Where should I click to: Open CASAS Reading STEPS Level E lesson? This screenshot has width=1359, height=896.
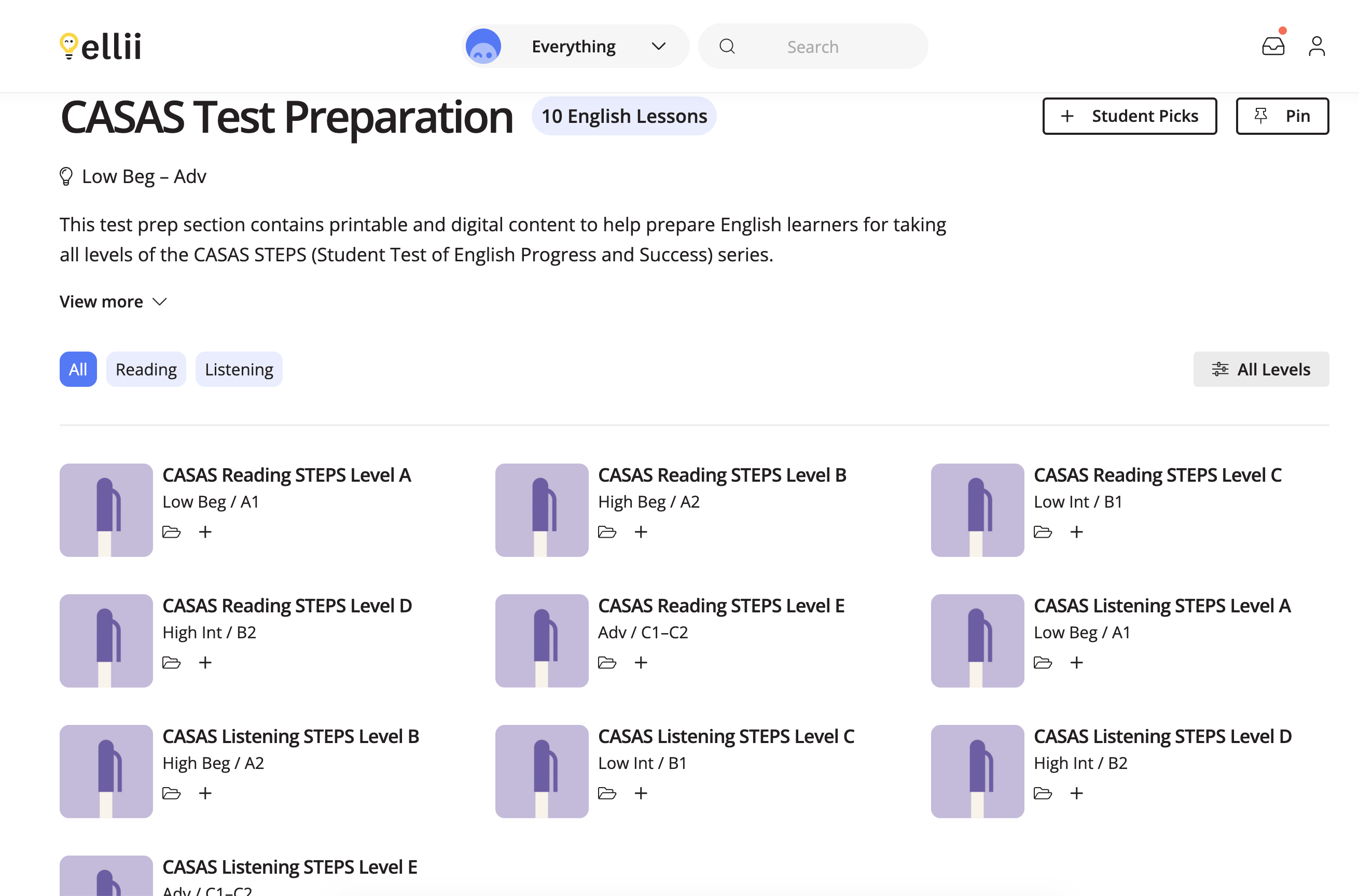click(721, 605)
